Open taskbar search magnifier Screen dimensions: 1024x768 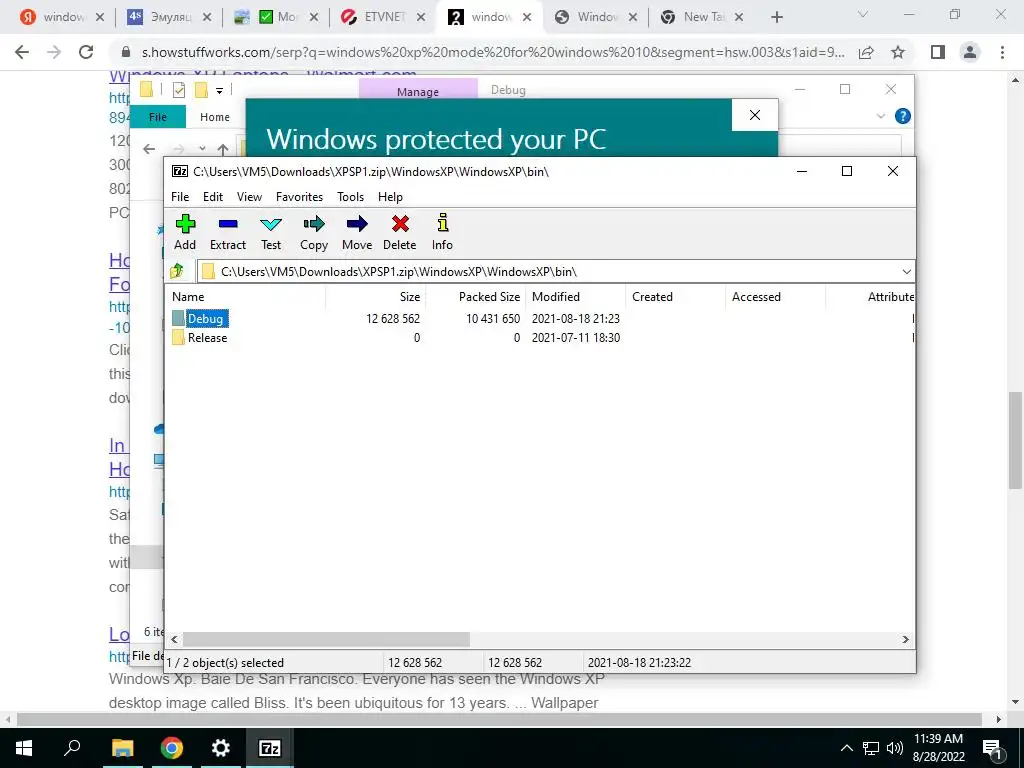[x=72, y=748]
